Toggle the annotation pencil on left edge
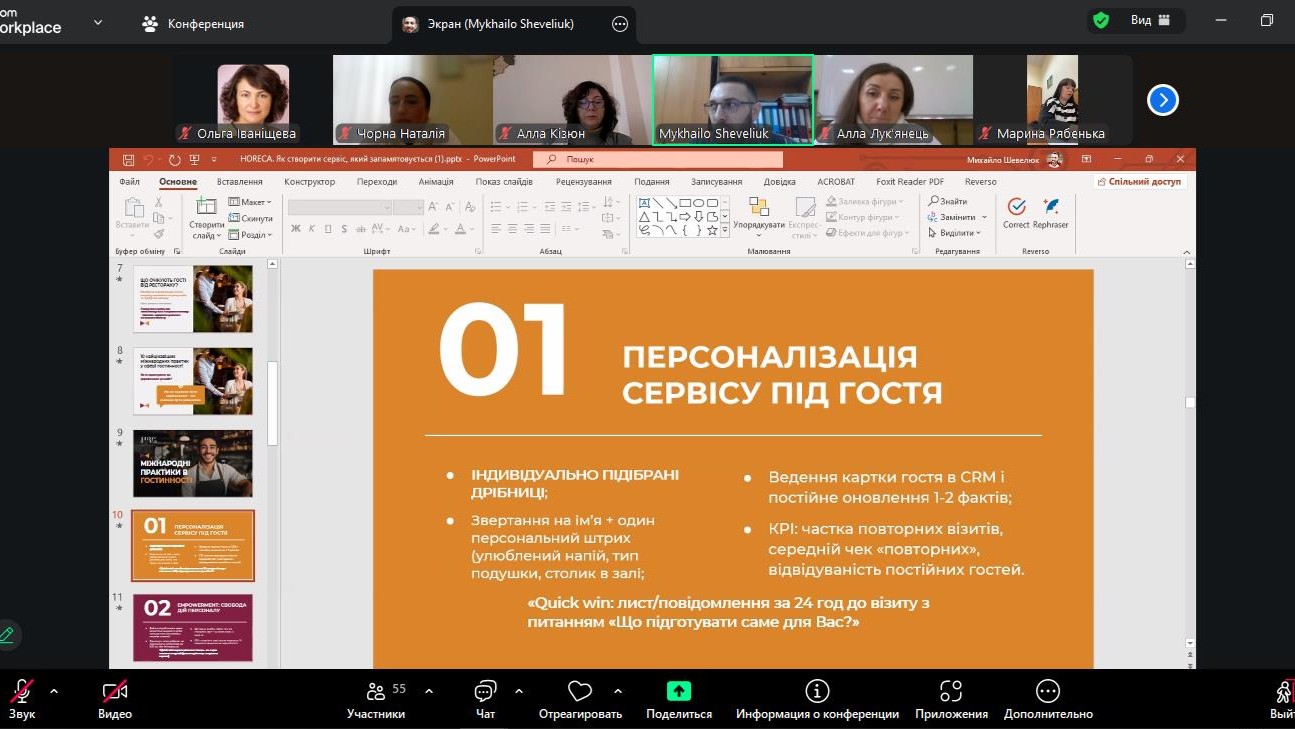This screenshot has height=729, width=1295. coord(7,634)
